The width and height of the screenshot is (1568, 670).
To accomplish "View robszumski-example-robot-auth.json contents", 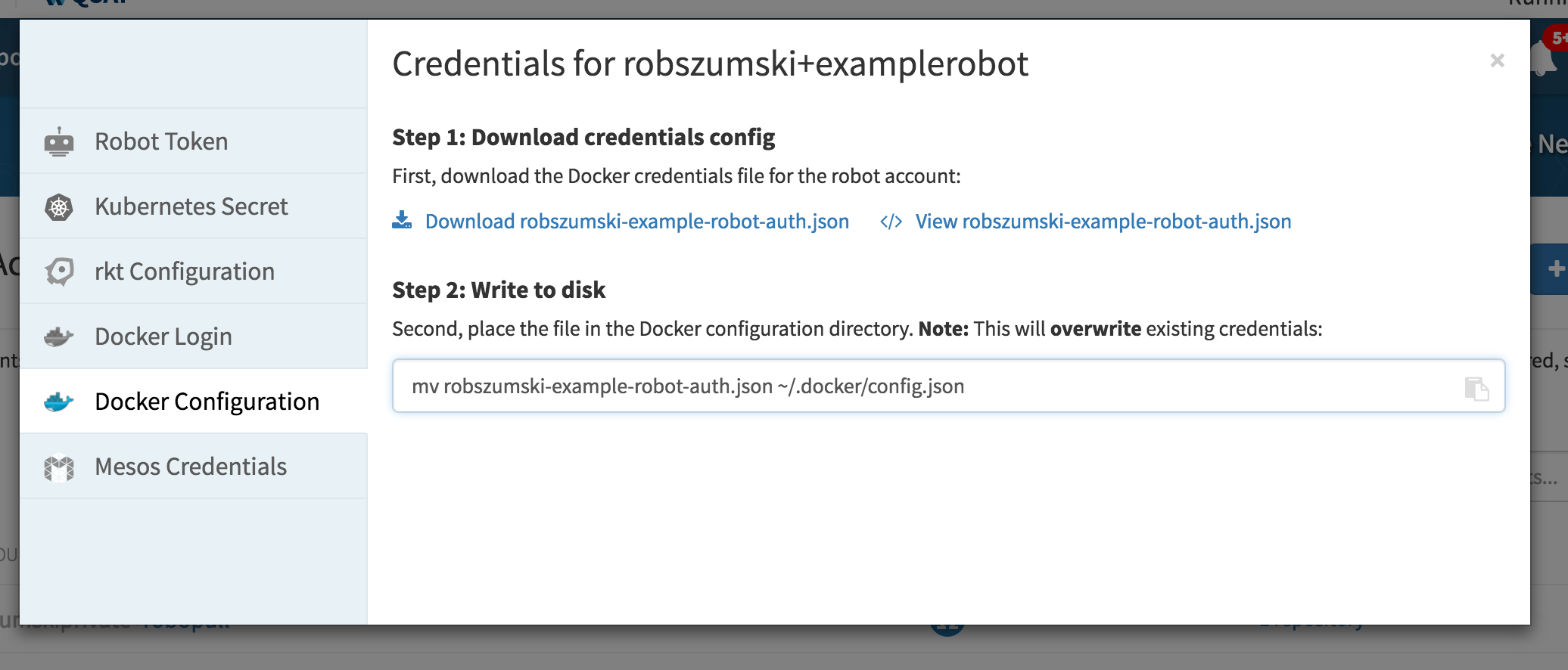I will [1103, 222].
